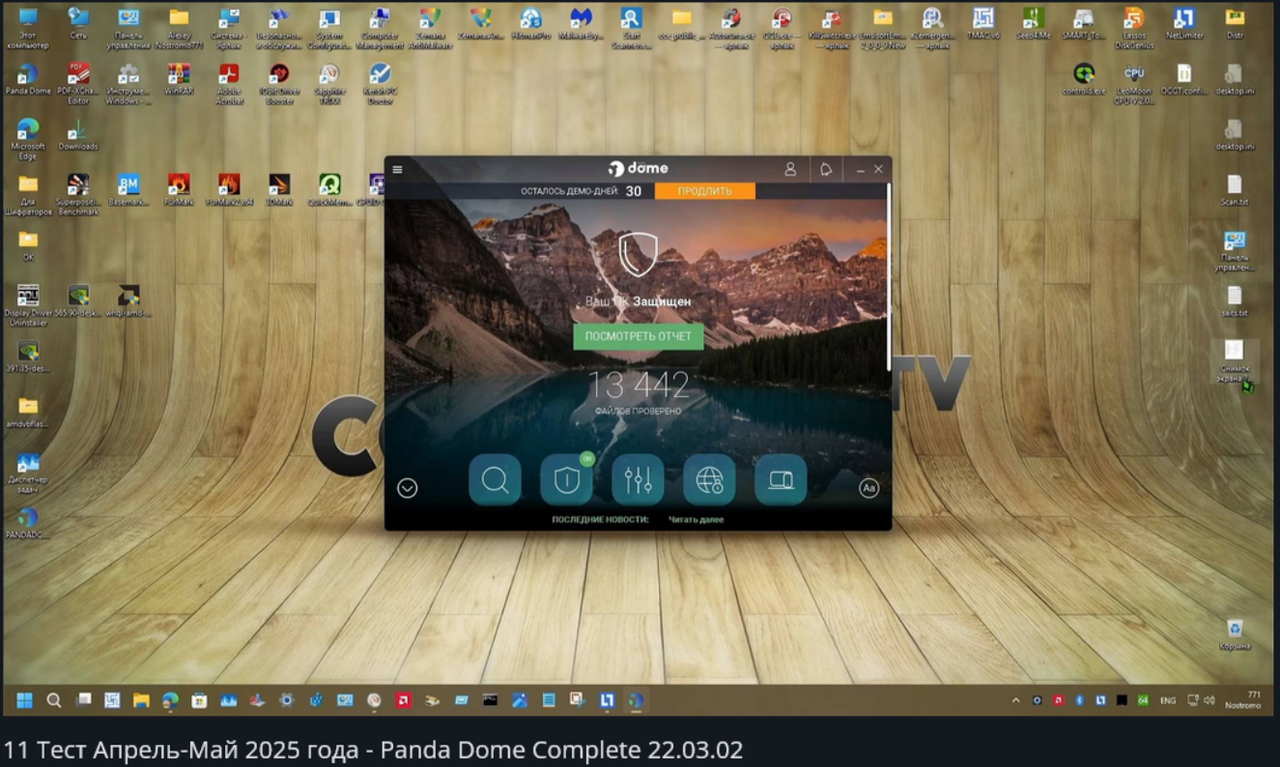This screenshot has height=767, width=1280.
Task: Open the Panda Dome hamburger menu
Action: click(398, 169)
